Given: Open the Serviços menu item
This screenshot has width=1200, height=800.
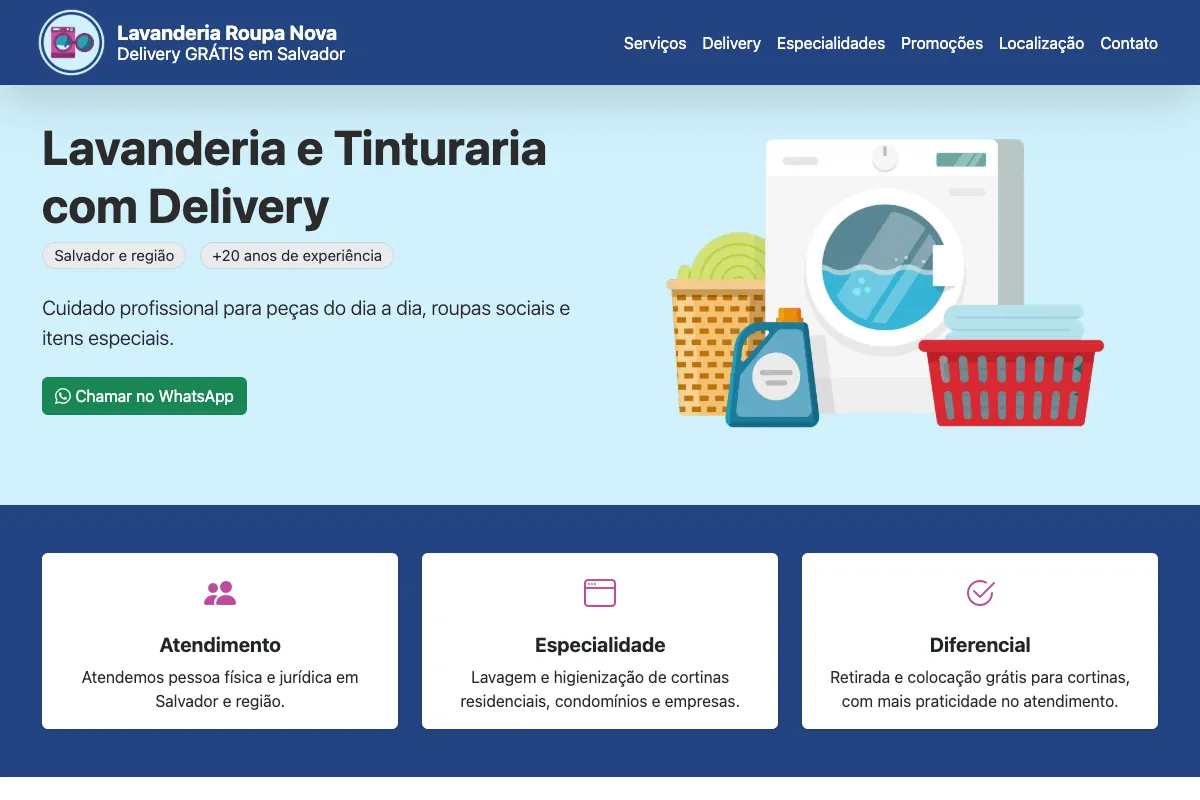Looking at the screenshot, I should click(x=655, y=44).
